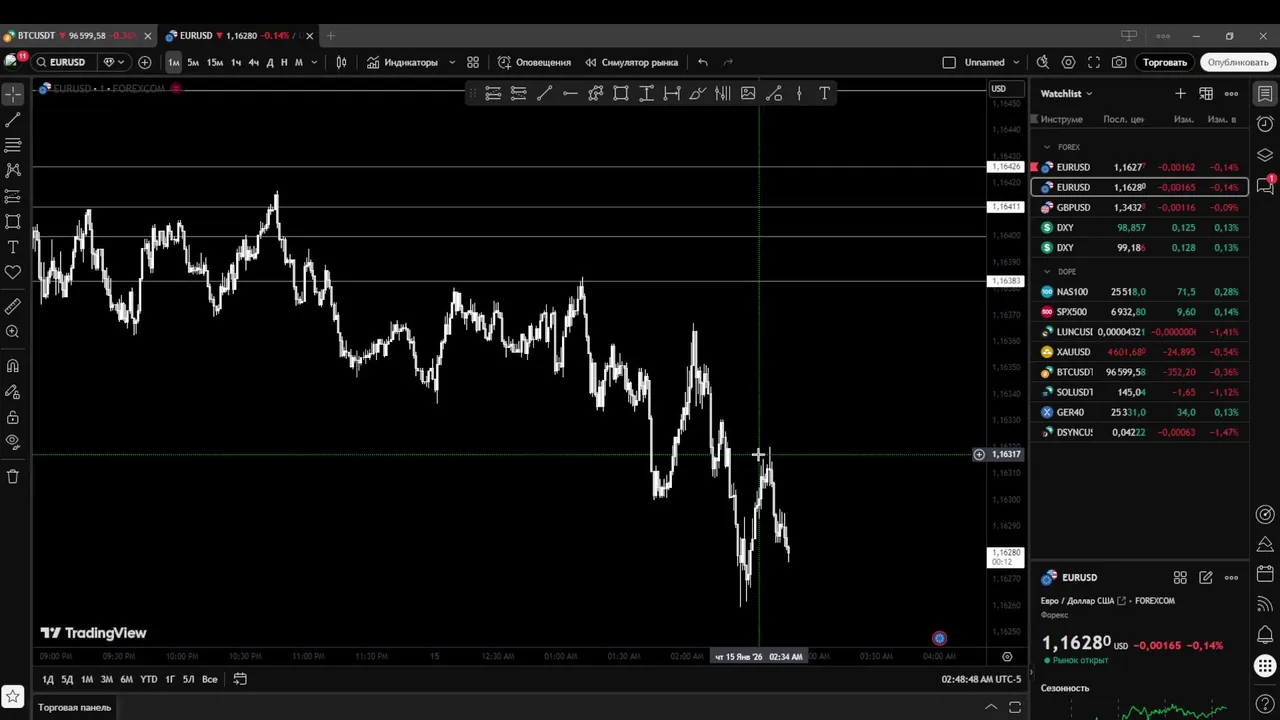
Task: Click the EURUSD symbol search field
Action: pos(66,62)
